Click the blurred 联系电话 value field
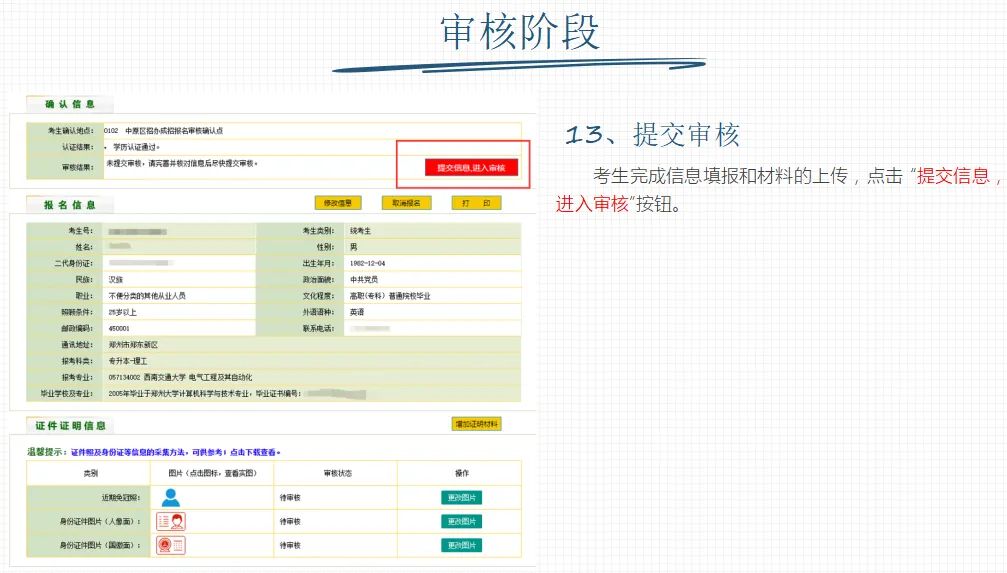1007x573 pixels. pyautogui.click(x=370, y=328)
